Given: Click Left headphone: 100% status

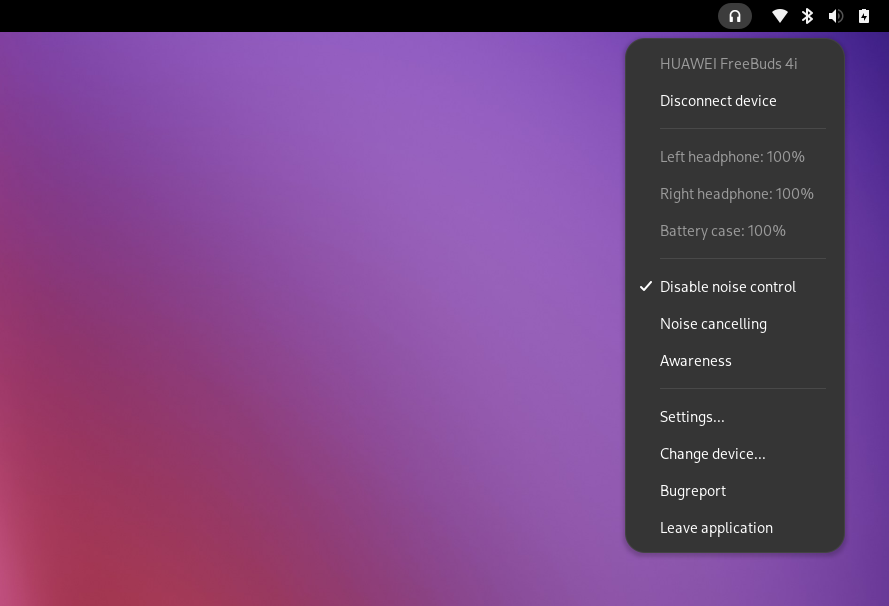Looking at the screenshot, I should click(x=732, y=157).
